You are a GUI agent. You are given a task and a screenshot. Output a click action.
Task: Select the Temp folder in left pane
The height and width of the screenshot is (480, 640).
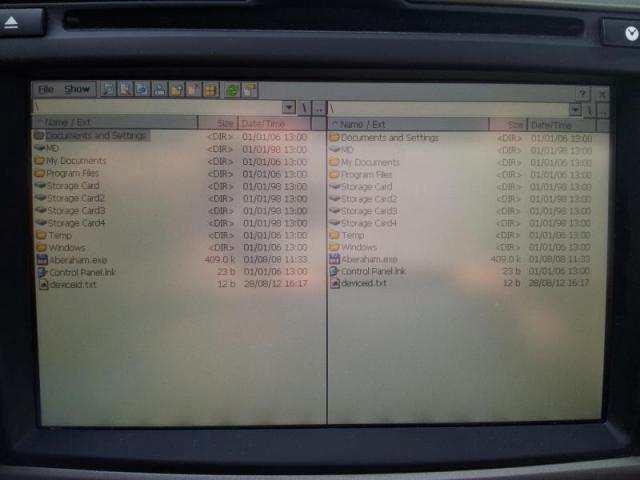(x=54, y=235)
